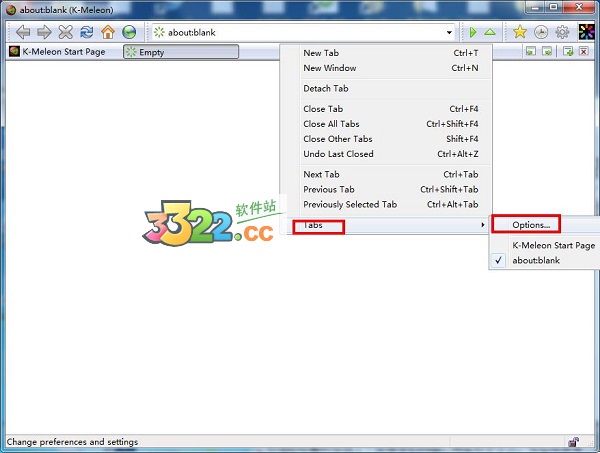Click the green Go arrow button
Viewport: 600px width, 453px height.
[x=473, y=32]
